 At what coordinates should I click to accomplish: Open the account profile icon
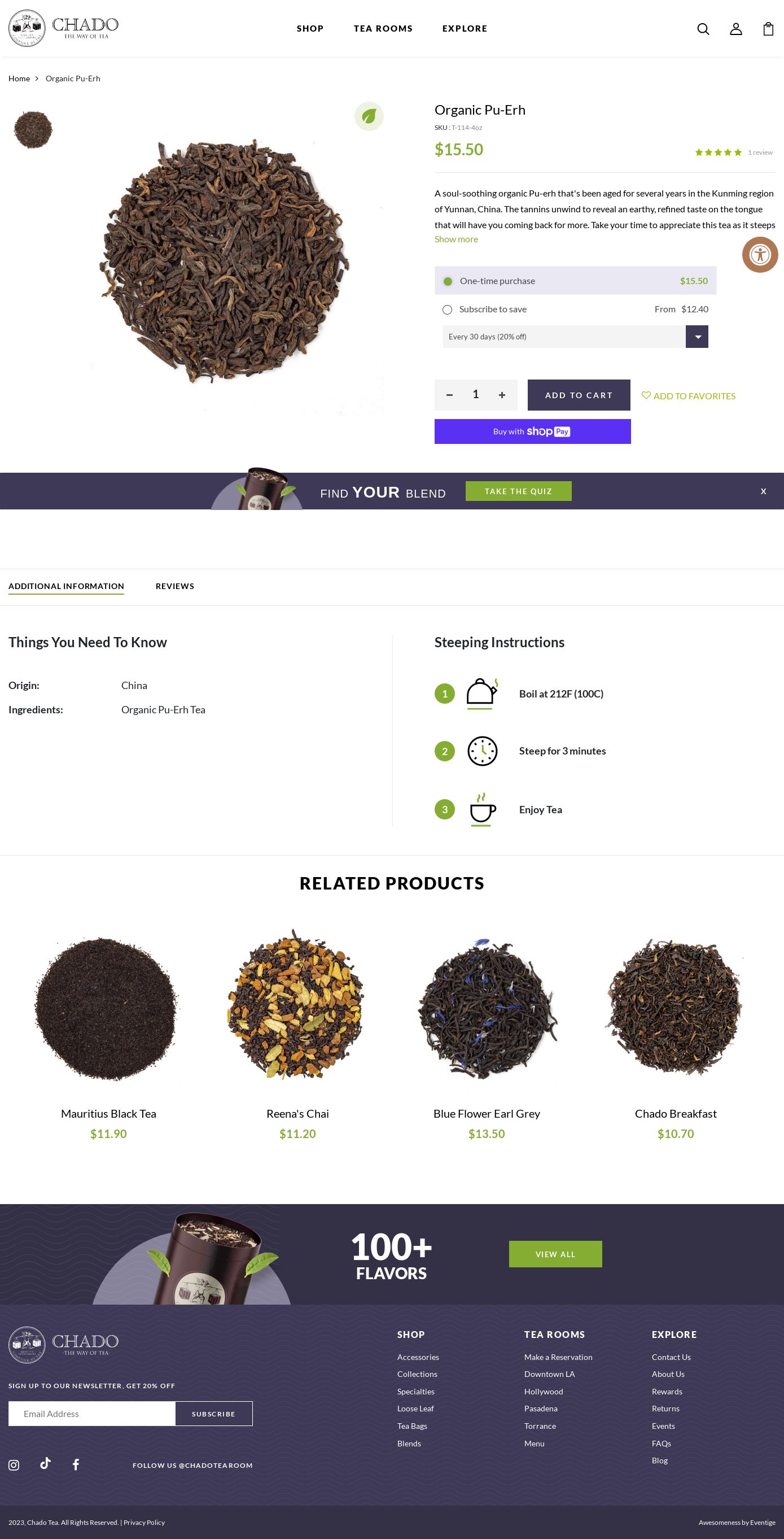pos(735,29)
